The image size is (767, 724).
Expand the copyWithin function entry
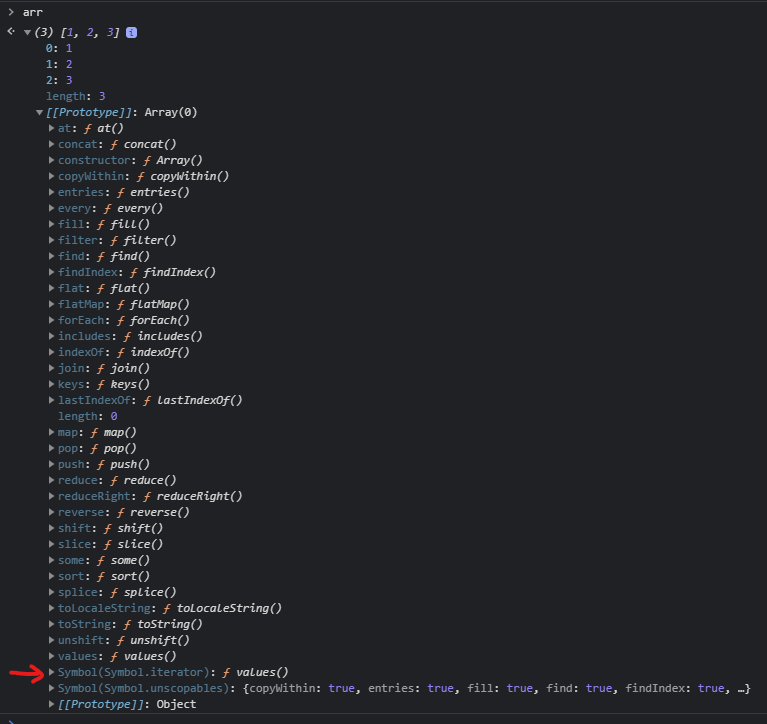click(51, 176)
